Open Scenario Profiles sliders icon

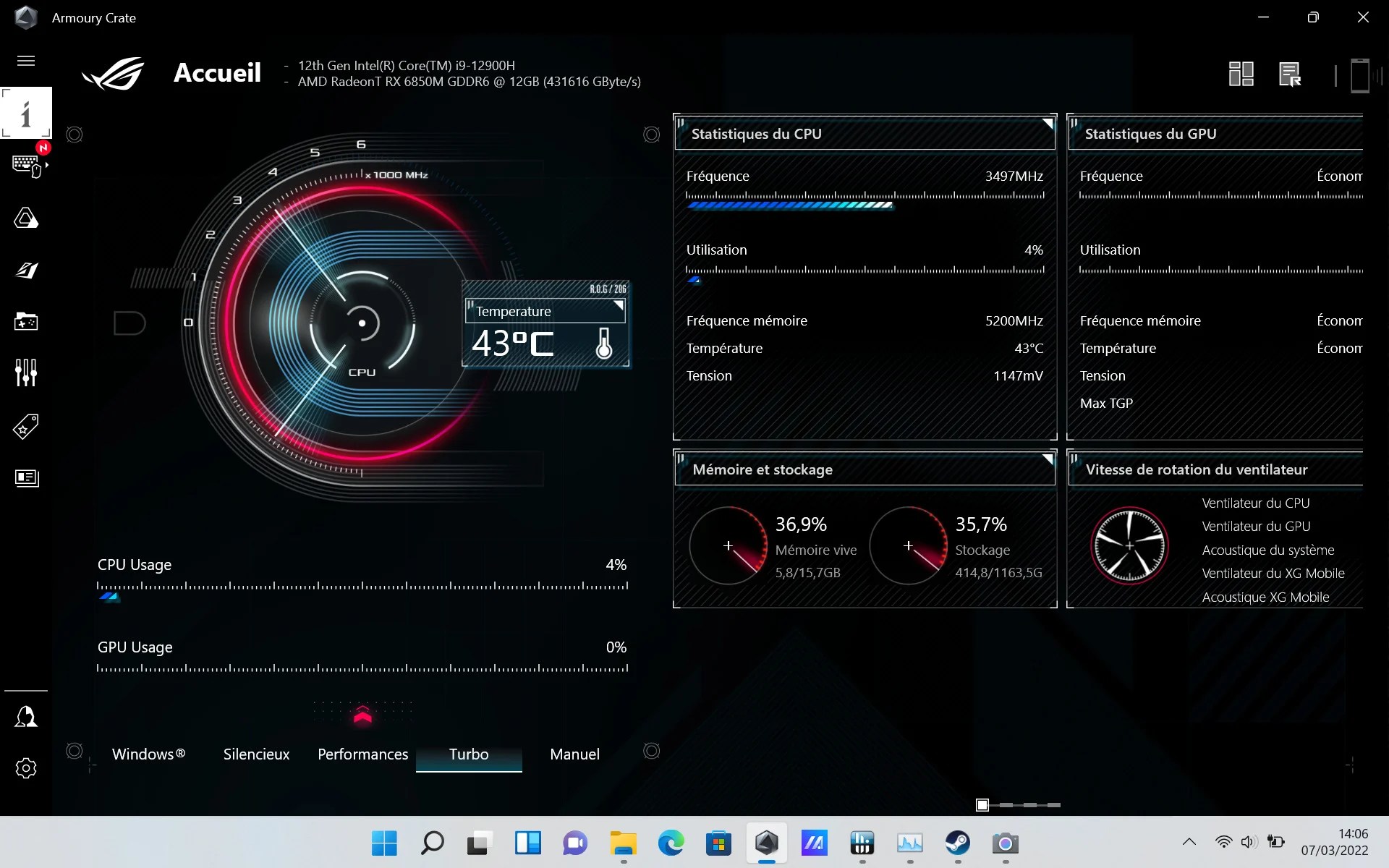26,373
